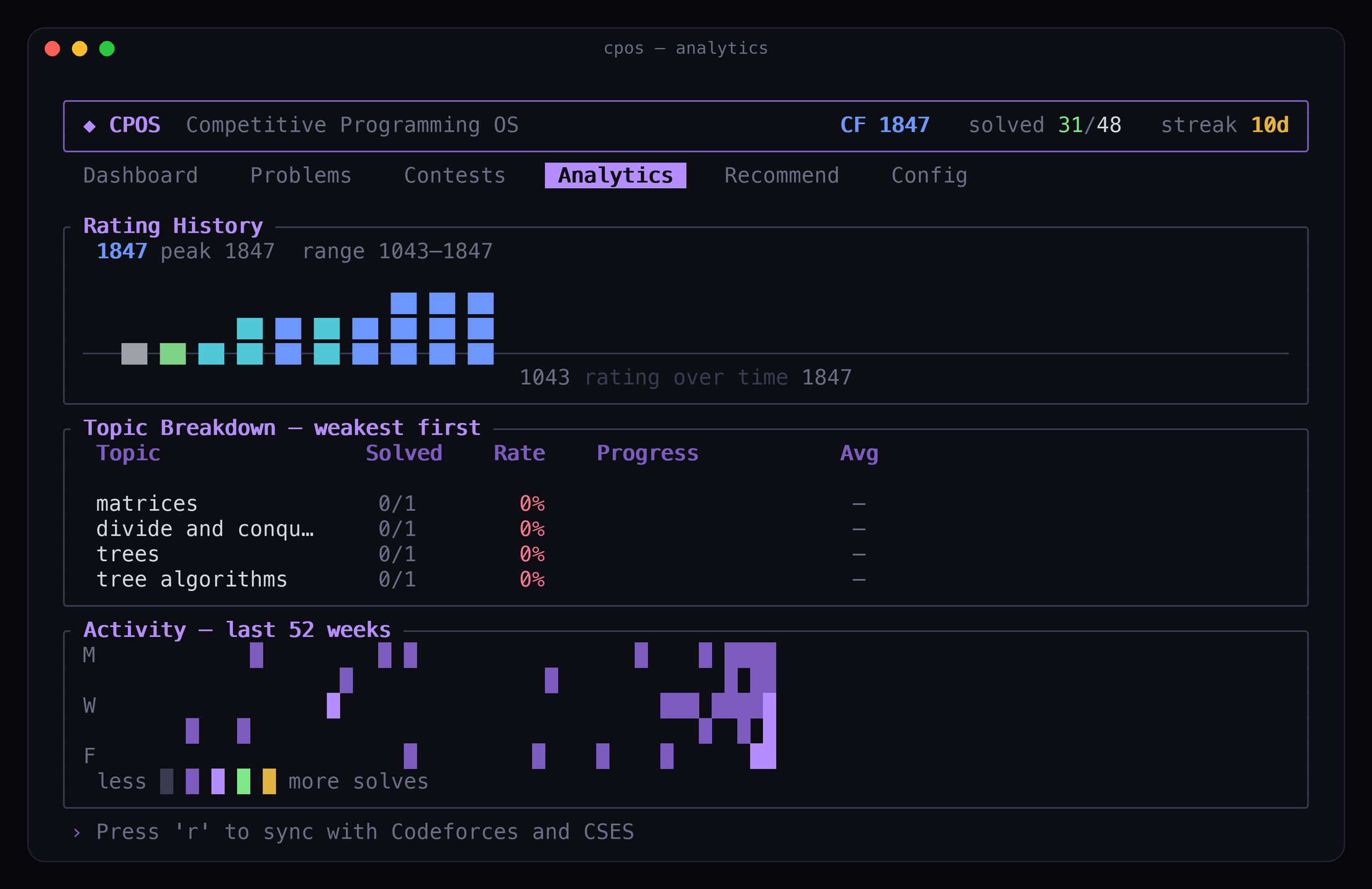Image resolution: width=1372 pixels, height=889 pixels.
Task: Click the 'F' weekday label in Activity
Action: click(x=89, y=756)
